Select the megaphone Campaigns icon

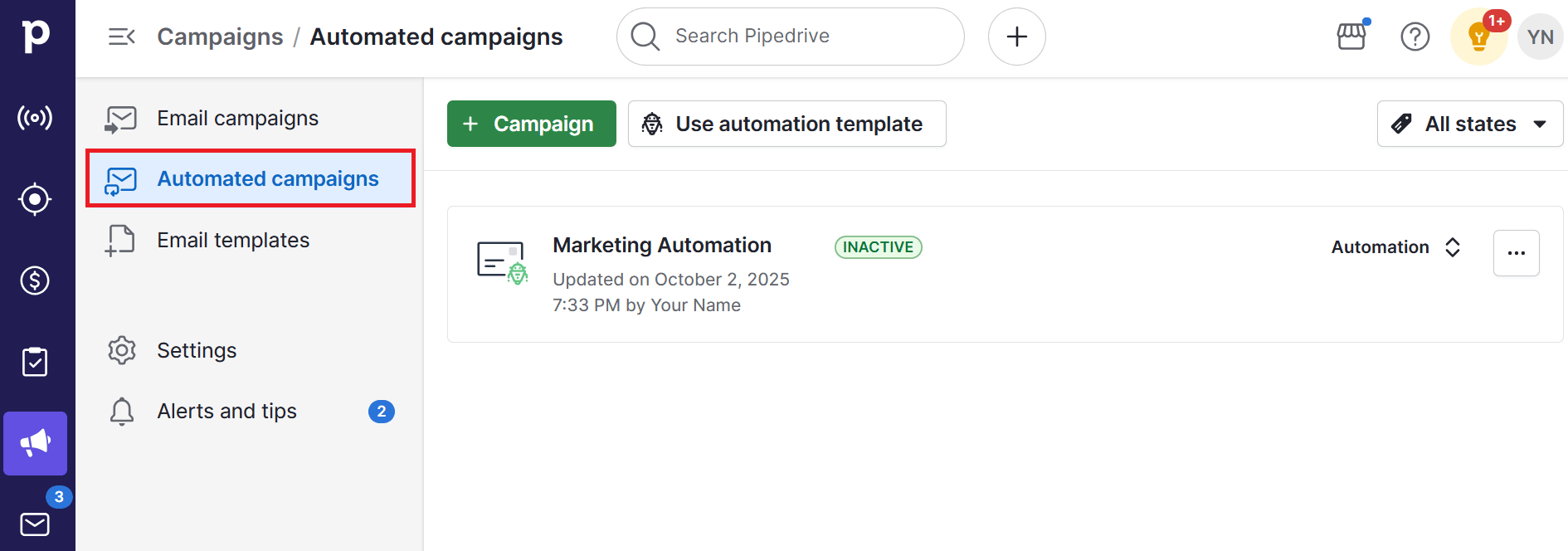point(35,443)
